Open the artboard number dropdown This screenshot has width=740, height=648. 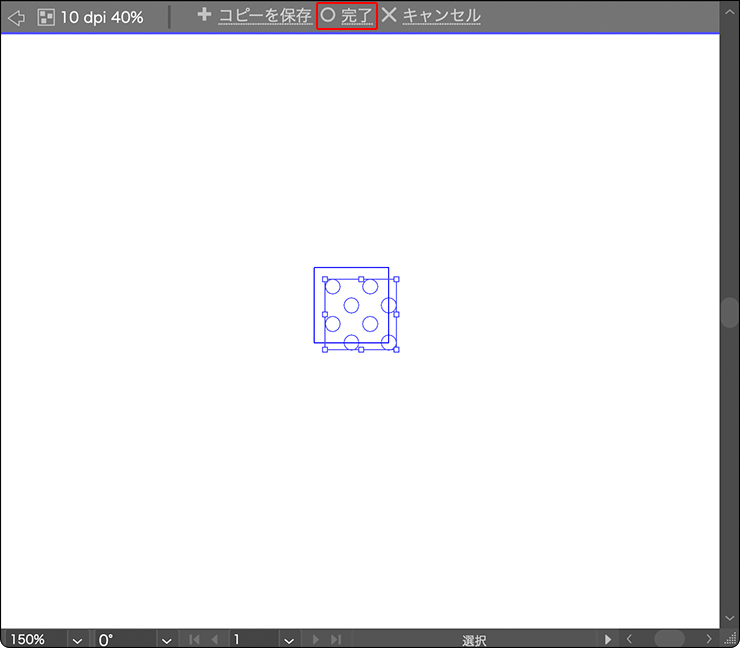288,639
